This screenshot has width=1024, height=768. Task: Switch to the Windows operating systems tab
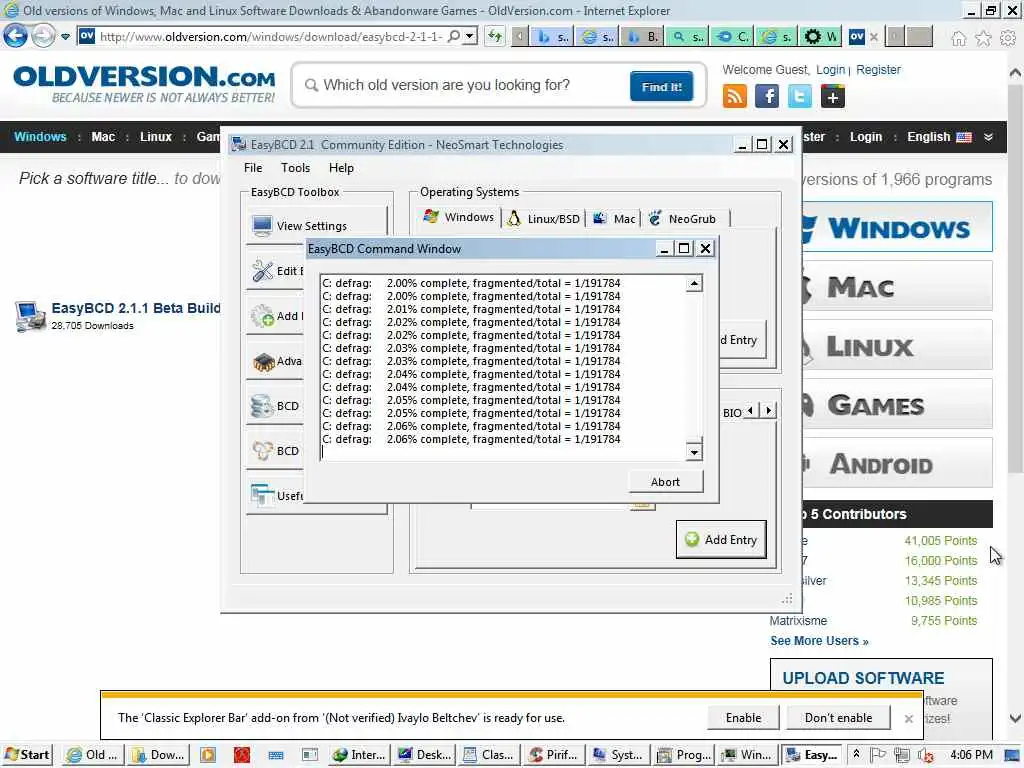pyautogui.click(x=458, y=217)
